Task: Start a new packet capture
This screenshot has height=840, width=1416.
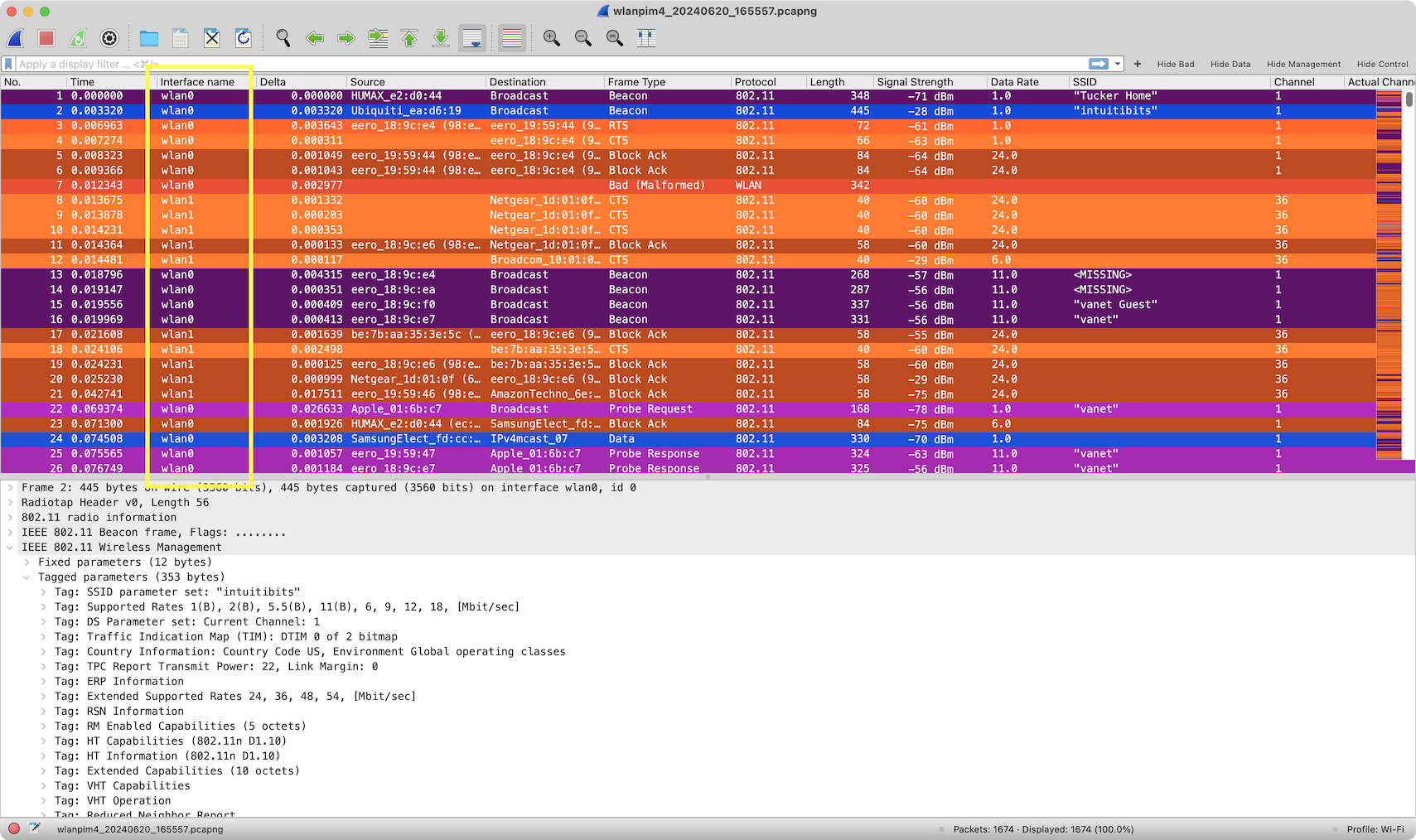Action: pyautogui.click(x=14, y=38)
